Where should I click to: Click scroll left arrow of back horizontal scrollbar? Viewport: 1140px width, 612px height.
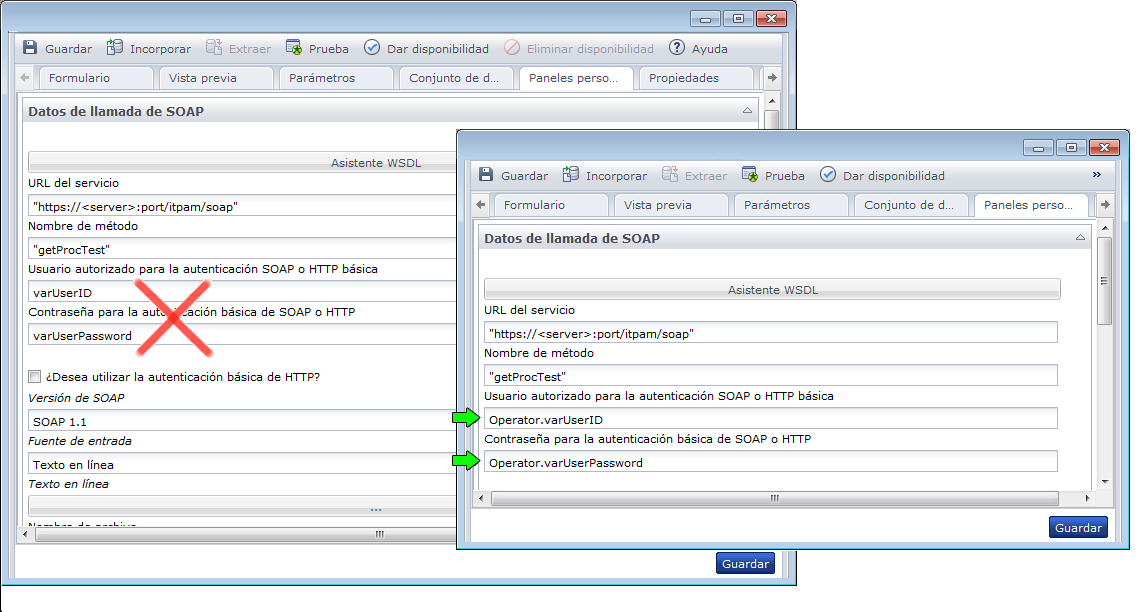tap(25, 534)
